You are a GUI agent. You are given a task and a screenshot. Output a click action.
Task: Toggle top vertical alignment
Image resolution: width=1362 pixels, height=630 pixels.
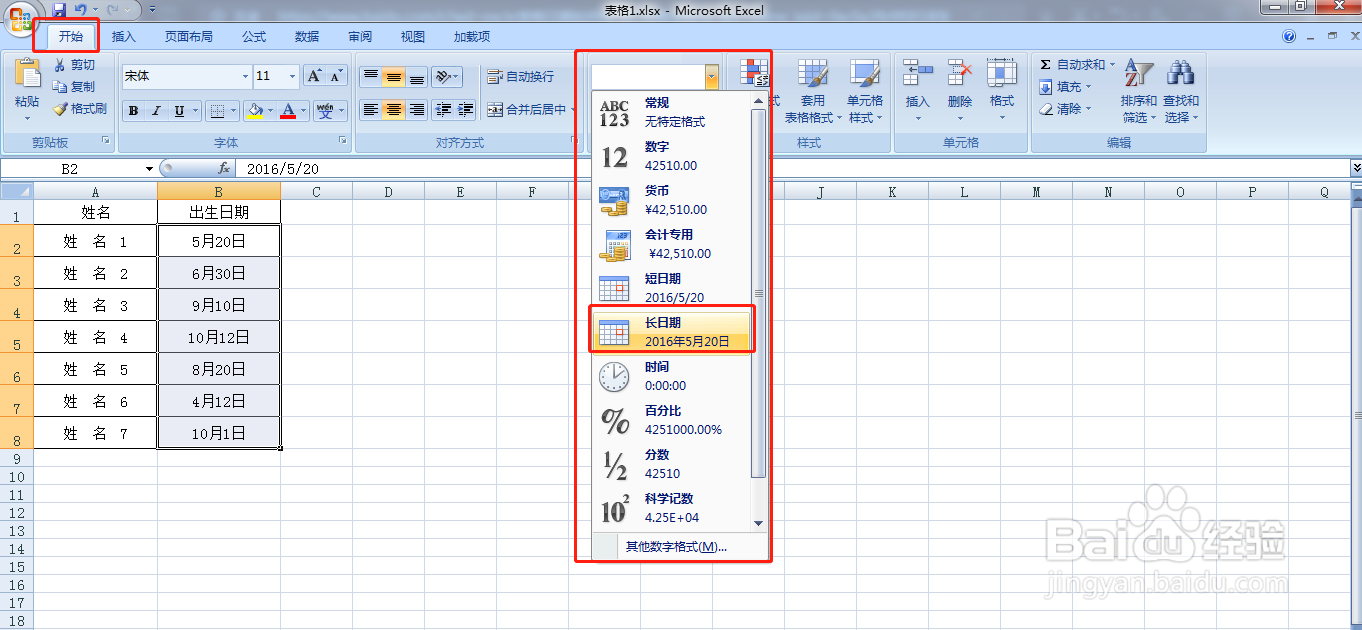click(370, 76)
